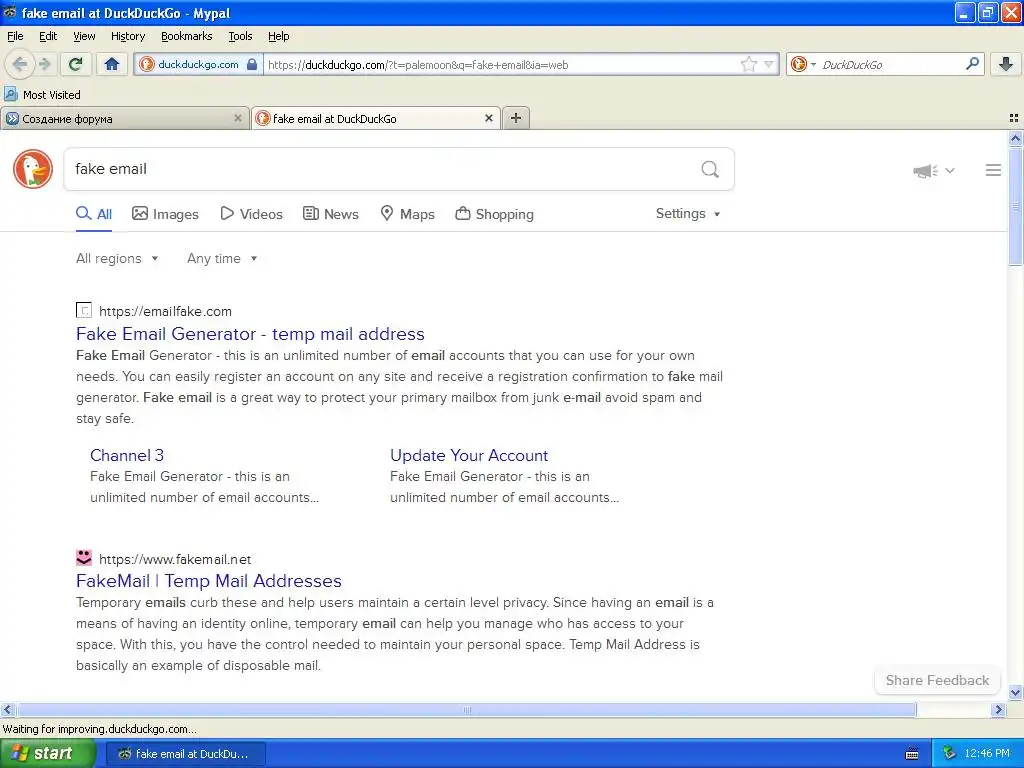The width and height of the screenshot is (1024, 768).
Task: Click the Forward navigation arrow
Action: point(44,64)
